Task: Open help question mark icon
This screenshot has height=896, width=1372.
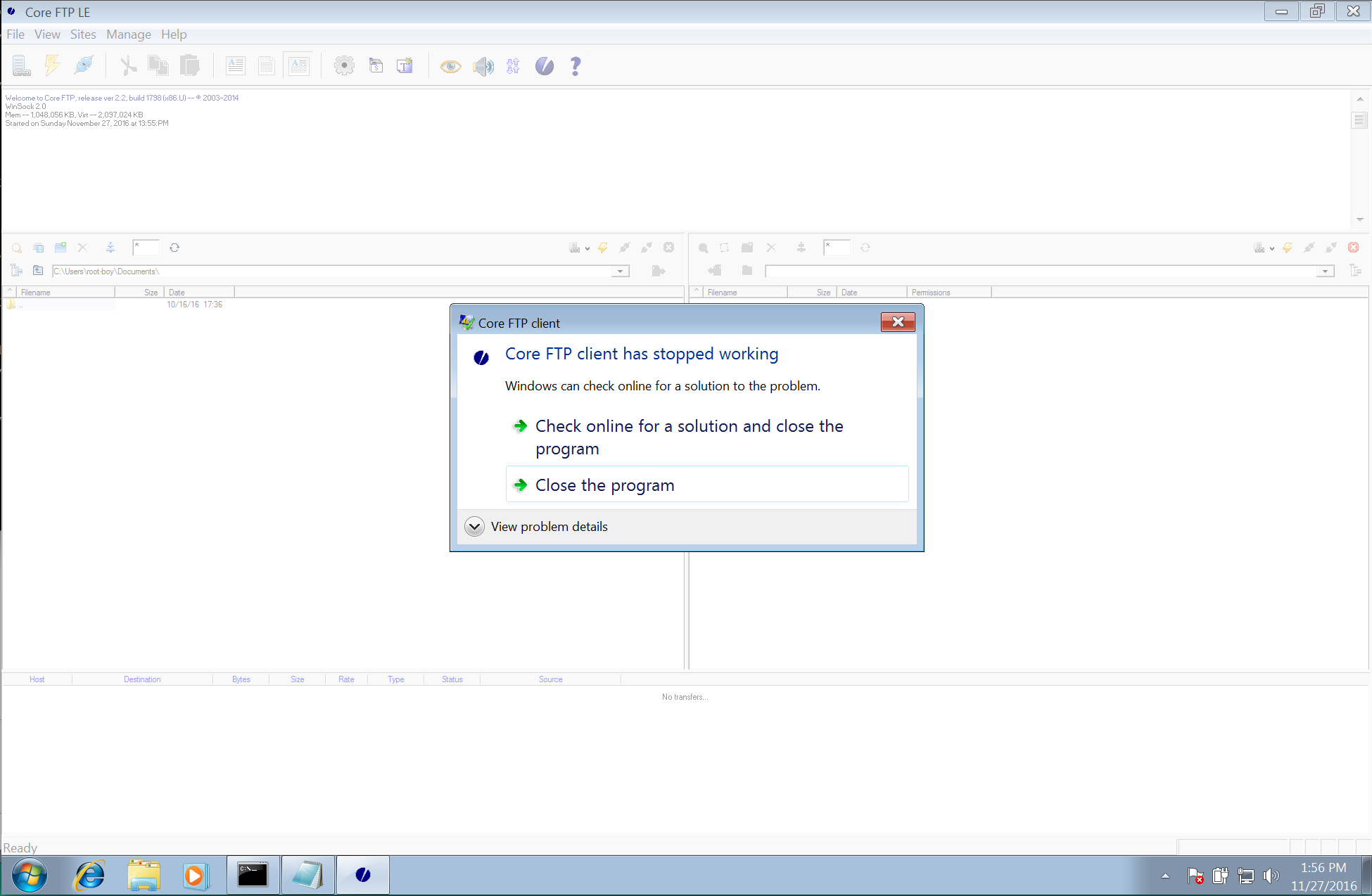Action: 576,66
